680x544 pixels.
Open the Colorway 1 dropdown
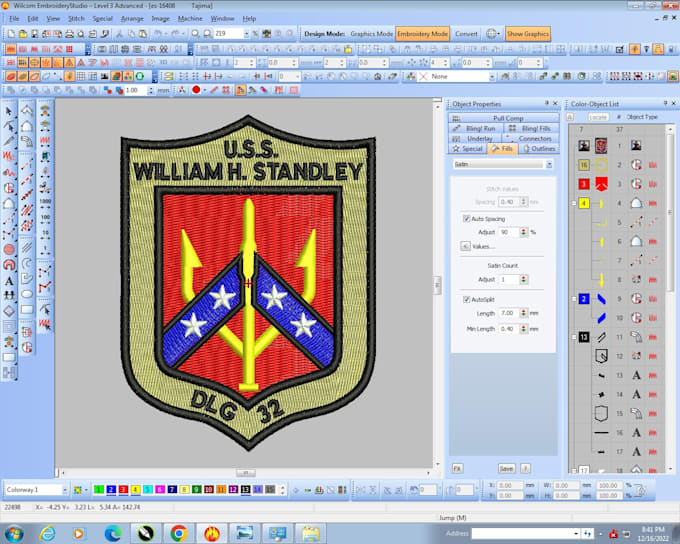tap(65, 490)
